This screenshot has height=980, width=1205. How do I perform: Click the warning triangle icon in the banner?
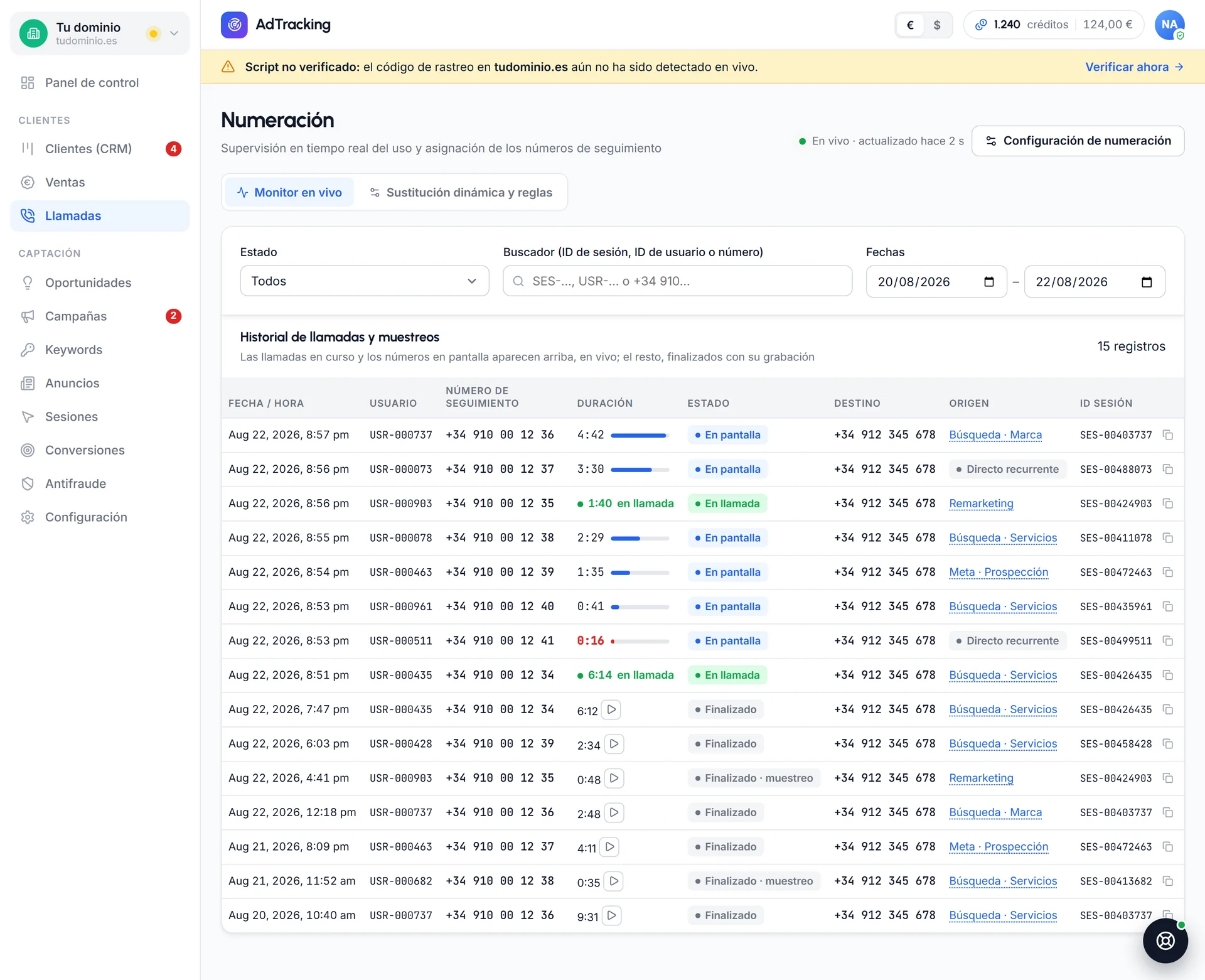tap(228, 67)
